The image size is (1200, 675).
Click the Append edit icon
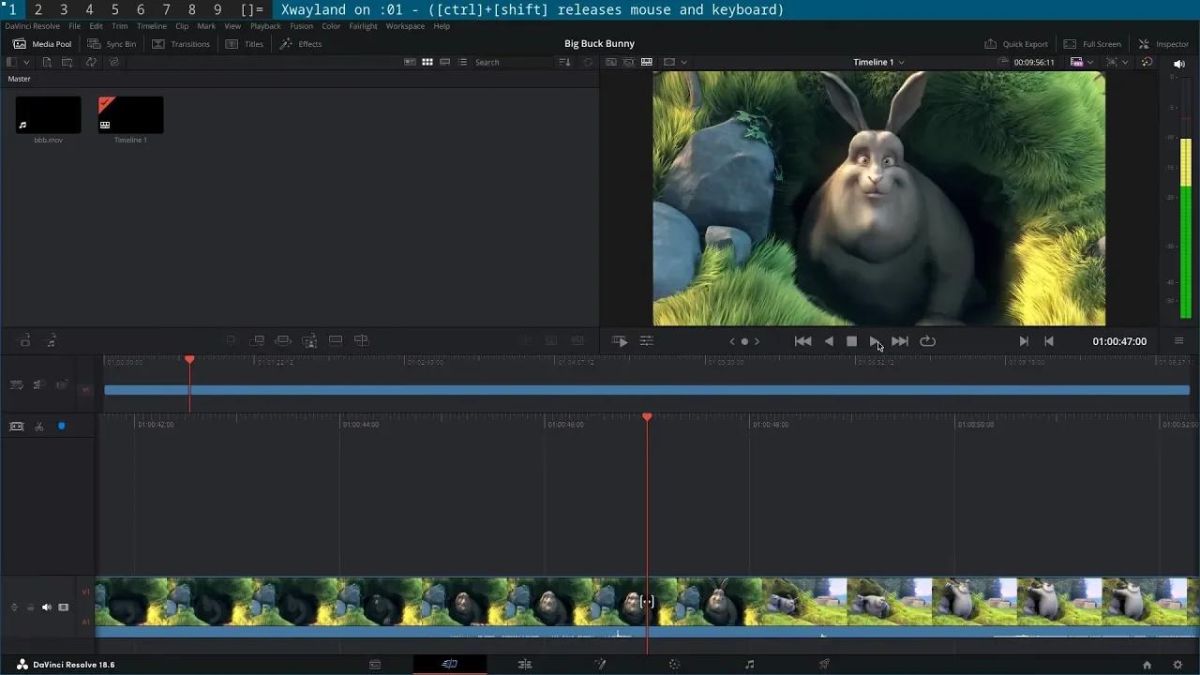[257, 341]
